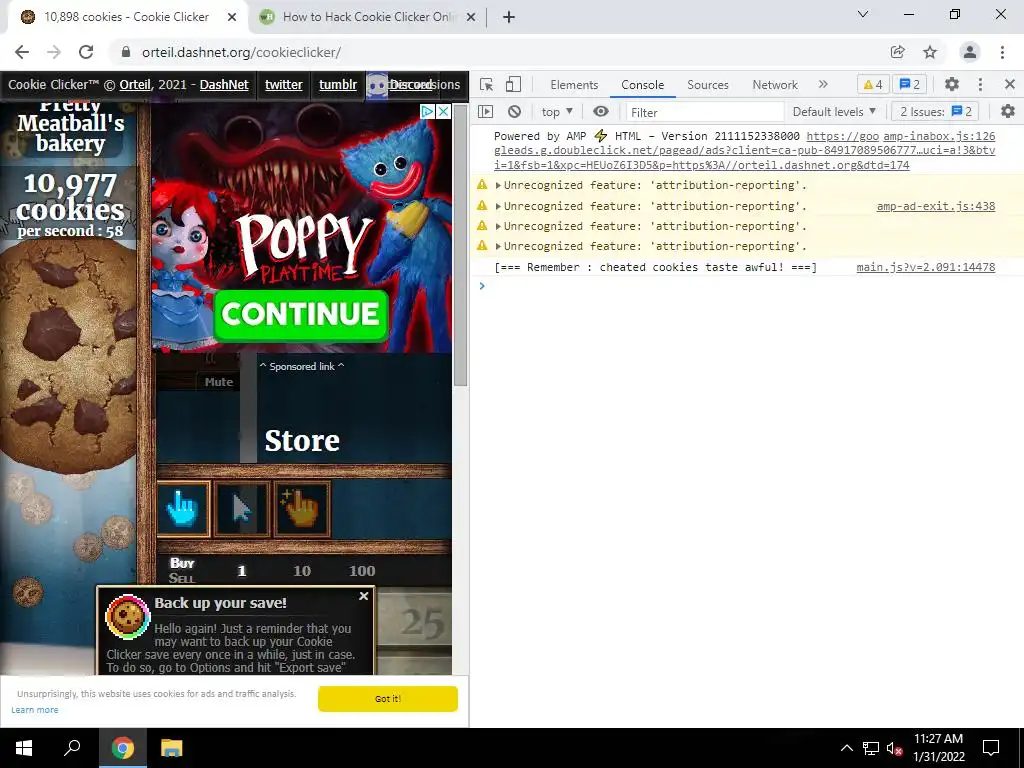
Task: Click the 2 messages issues badge in tab bar
Action: (910, 84)
